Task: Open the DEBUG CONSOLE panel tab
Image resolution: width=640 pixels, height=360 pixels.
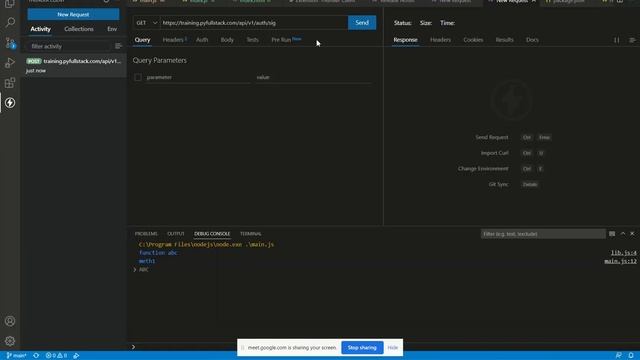Action: [x=212, y=234]
